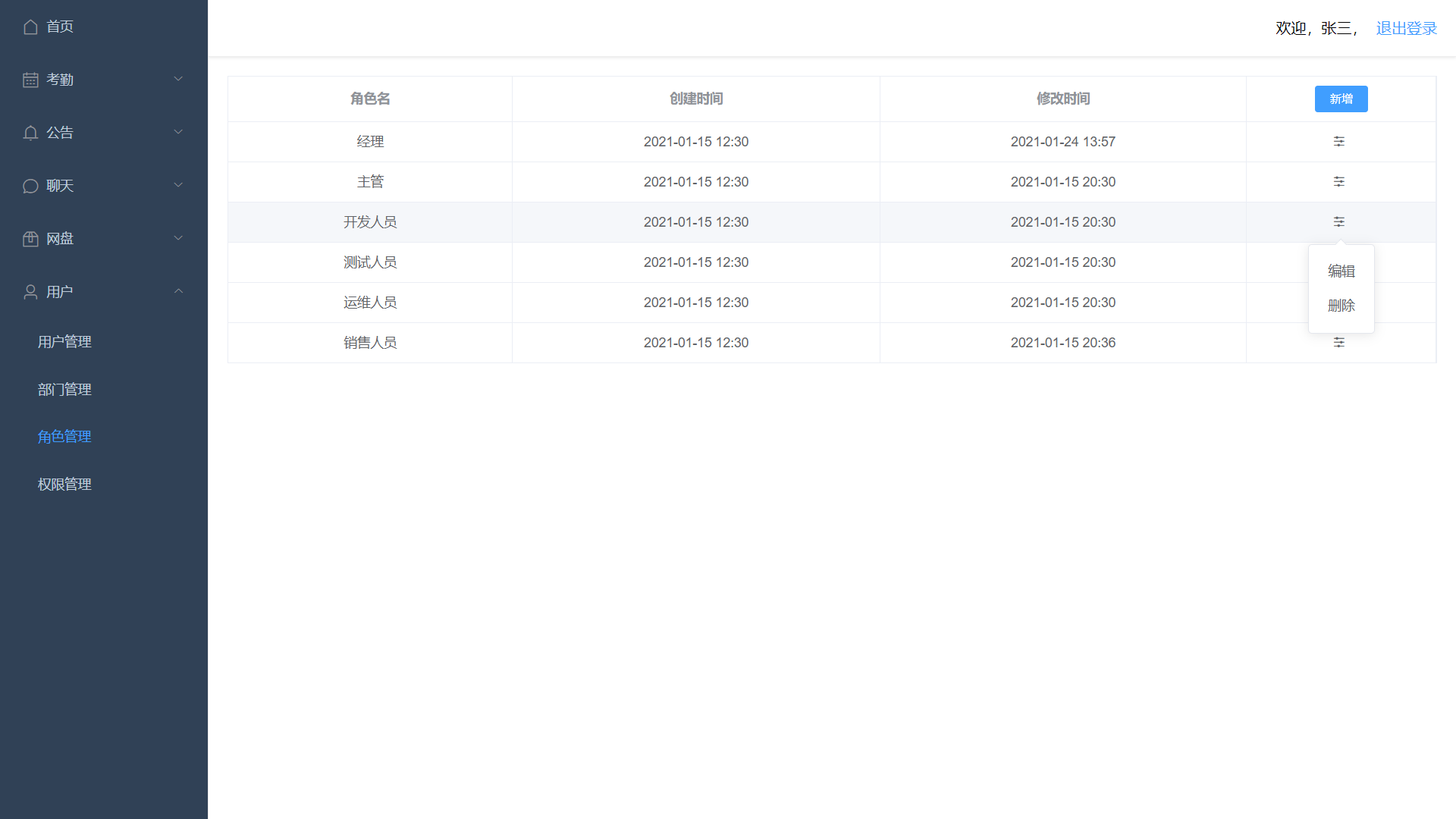Click the announcement bell icon

click(30, 133)
